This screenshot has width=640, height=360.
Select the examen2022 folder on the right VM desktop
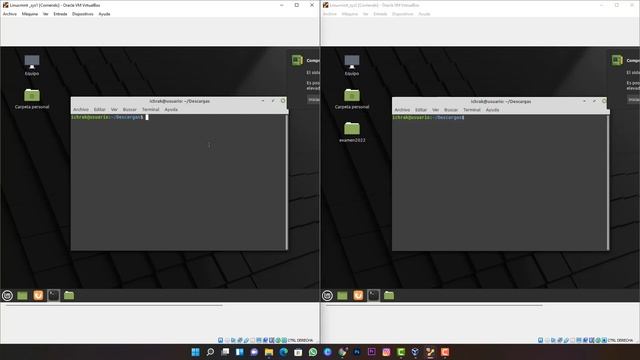click(x=352, y=132)
